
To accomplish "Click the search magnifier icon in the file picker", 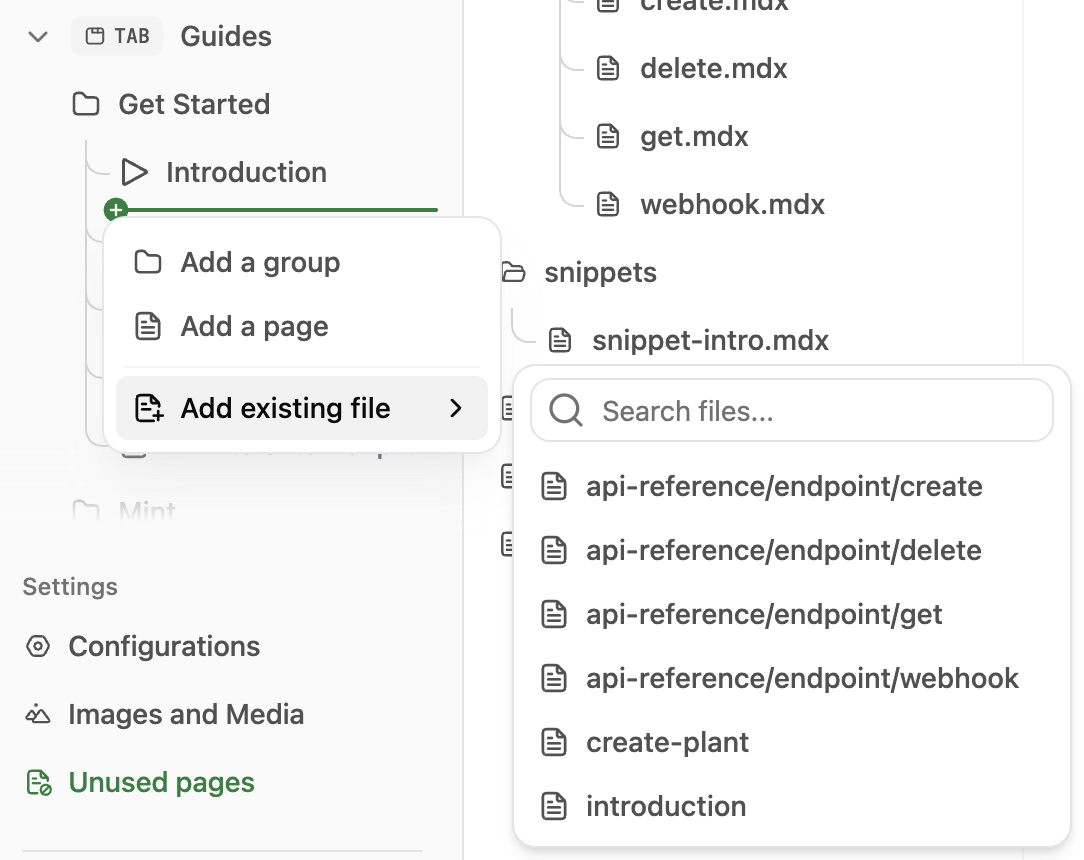I will [564, 409].
